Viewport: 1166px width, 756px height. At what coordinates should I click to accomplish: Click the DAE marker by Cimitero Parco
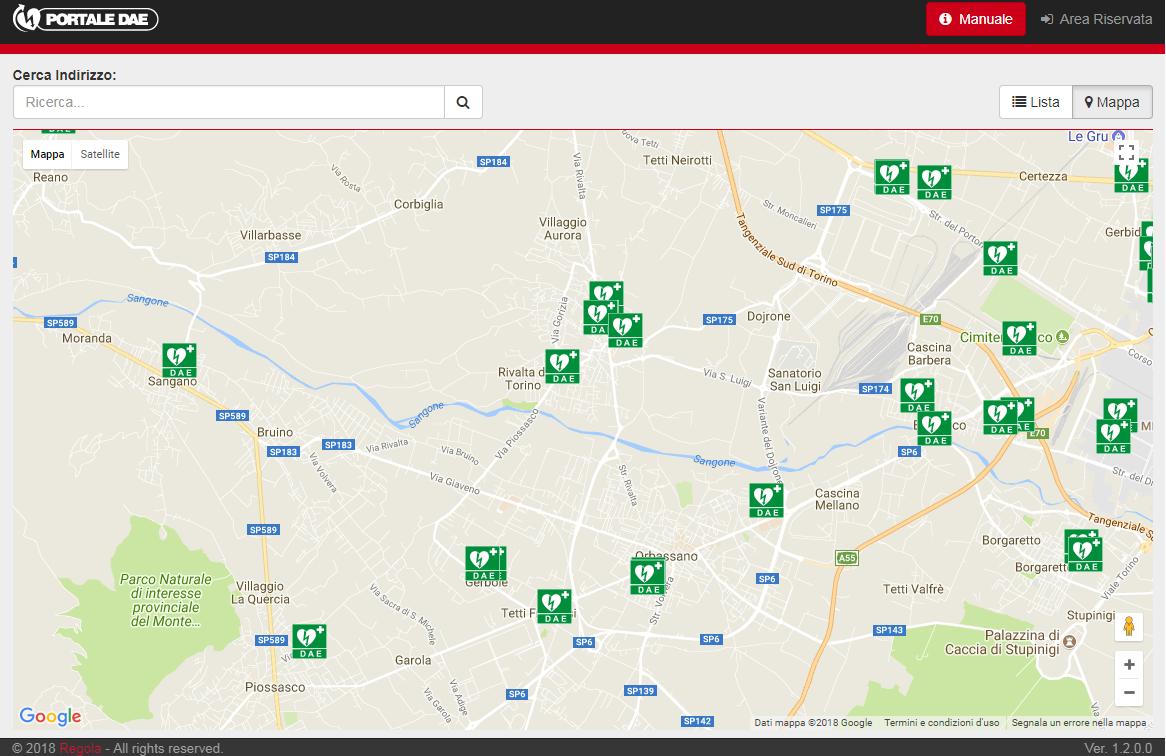pyautogui.click(x=1019, y=338)
